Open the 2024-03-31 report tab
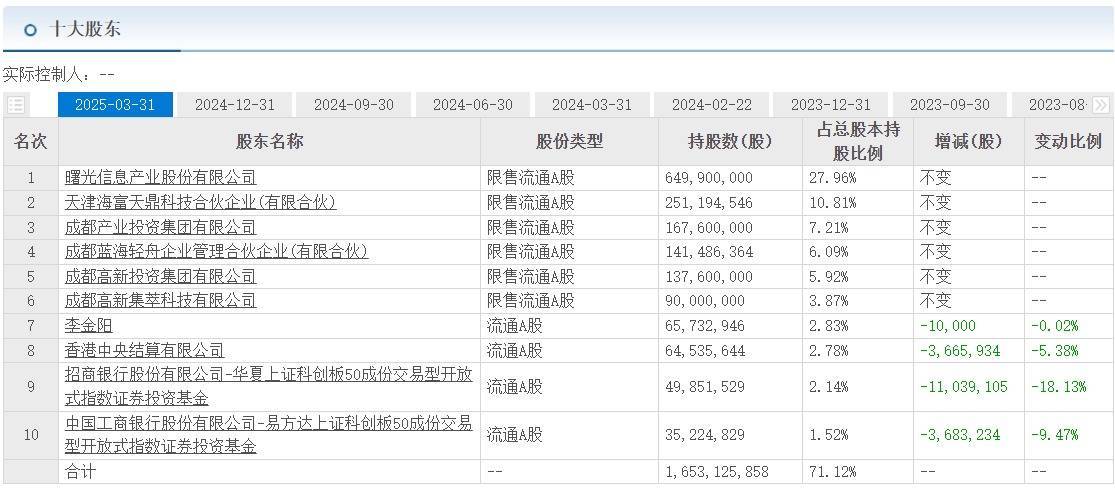Image resolution: width=1115 pixels, height=490 pixels. pos(592,105)
